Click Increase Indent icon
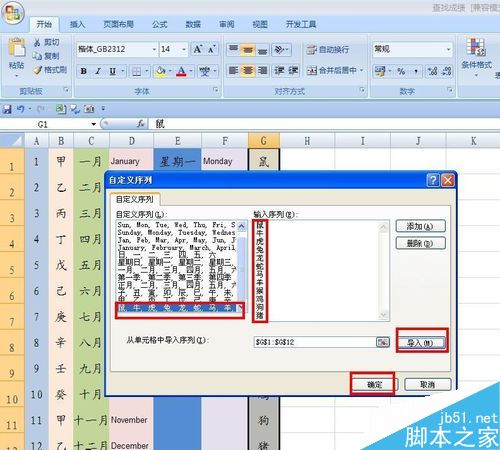500x450 pixels. (x=293, y=71)
